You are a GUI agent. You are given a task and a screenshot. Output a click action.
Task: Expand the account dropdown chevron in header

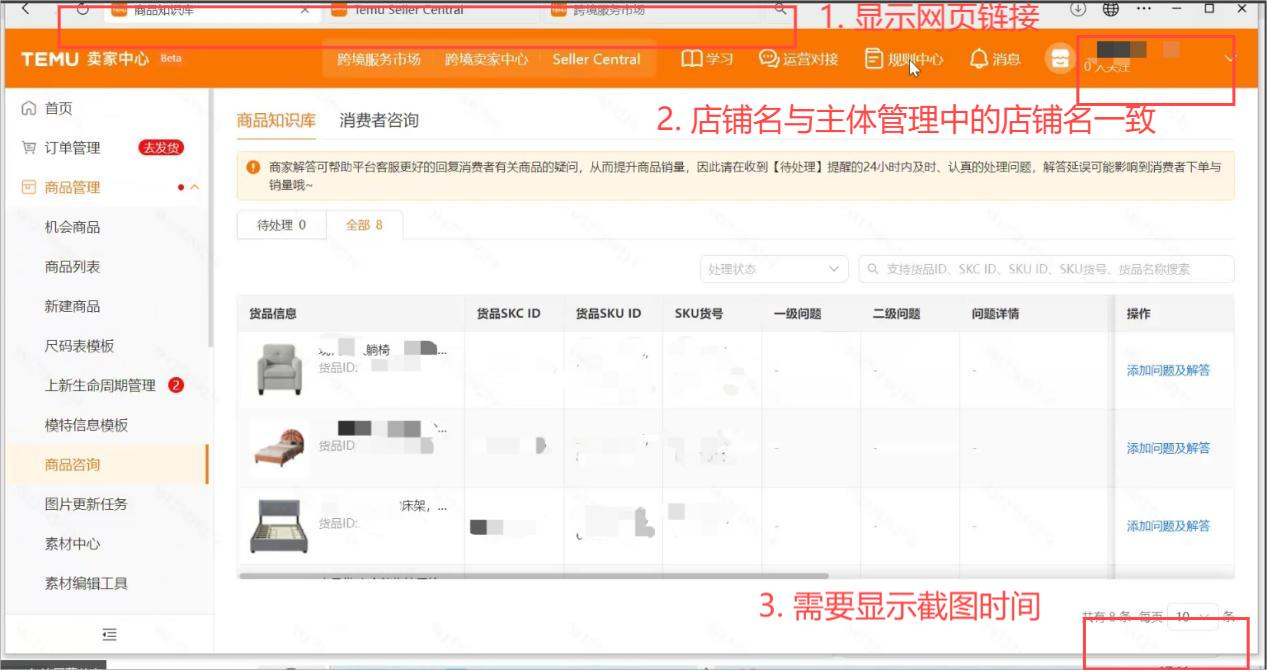click(1229, 59)
